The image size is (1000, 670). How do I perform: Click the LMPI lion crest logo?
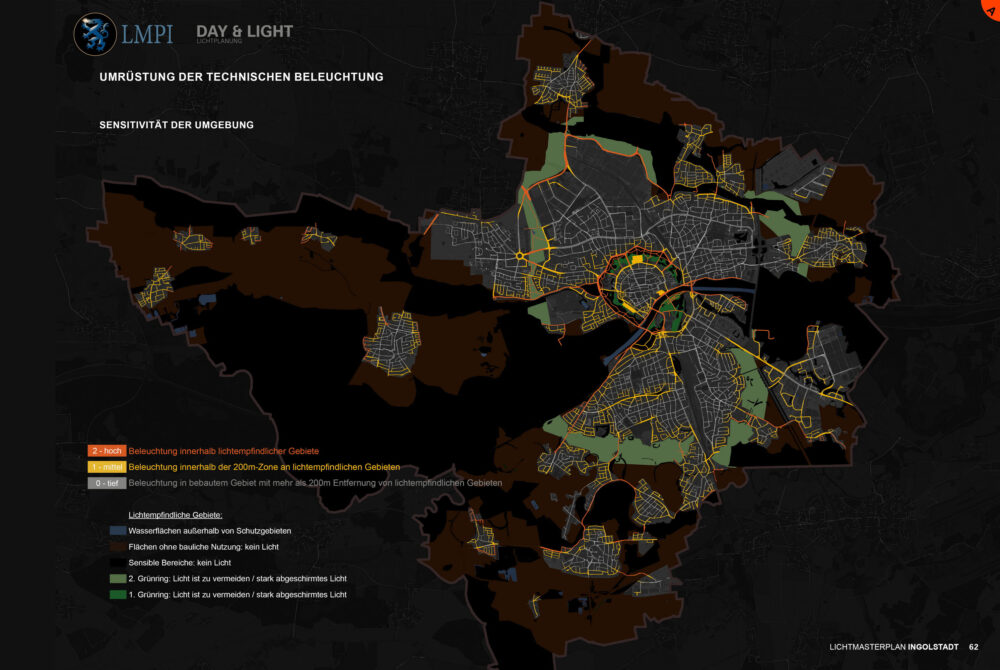(96, 33)
